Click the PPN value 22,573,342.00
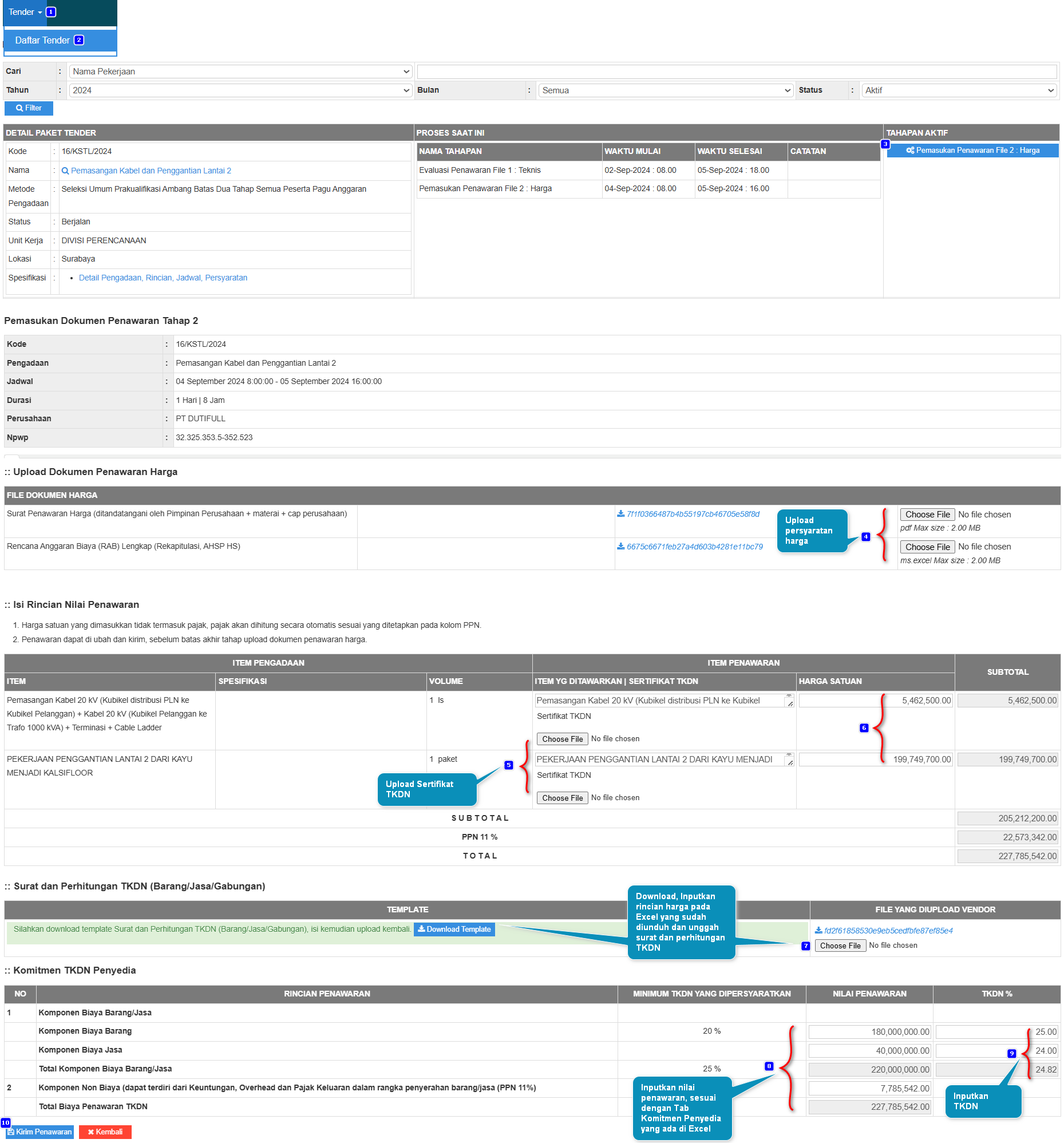 1007,838
